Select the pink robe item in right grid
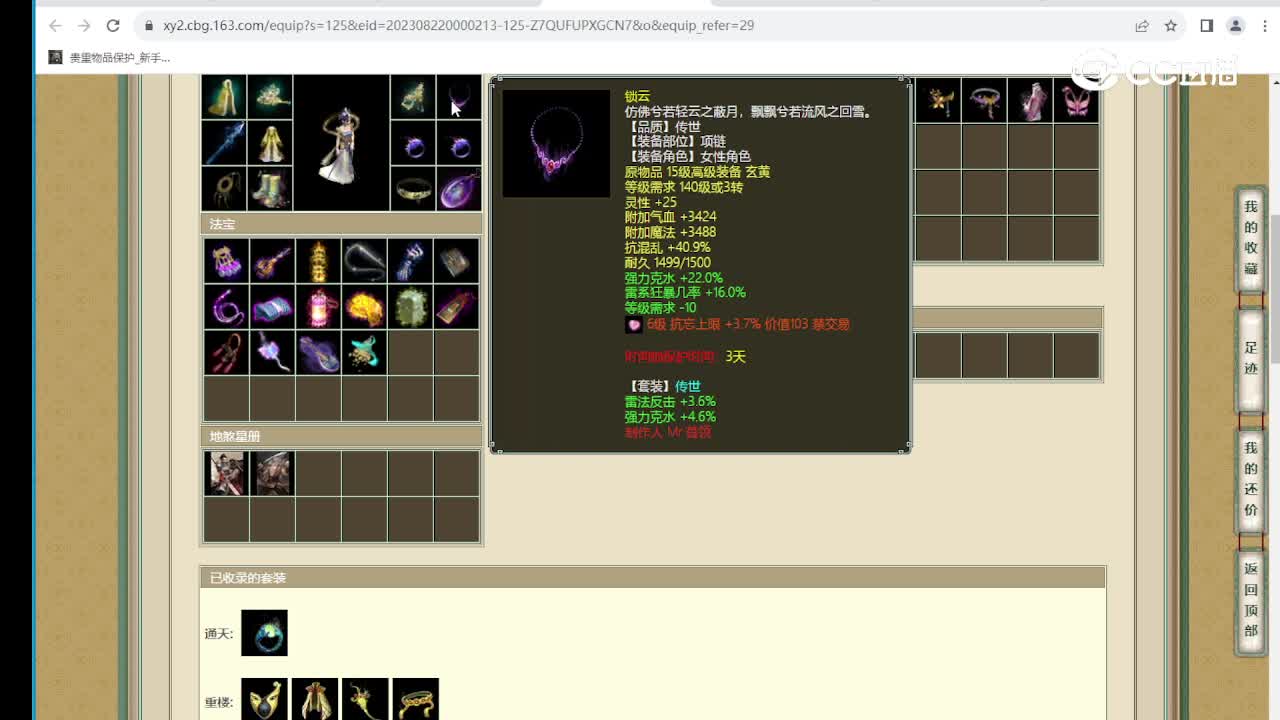This screenshot has height=720, width=1280. (x=1030, y=100)
